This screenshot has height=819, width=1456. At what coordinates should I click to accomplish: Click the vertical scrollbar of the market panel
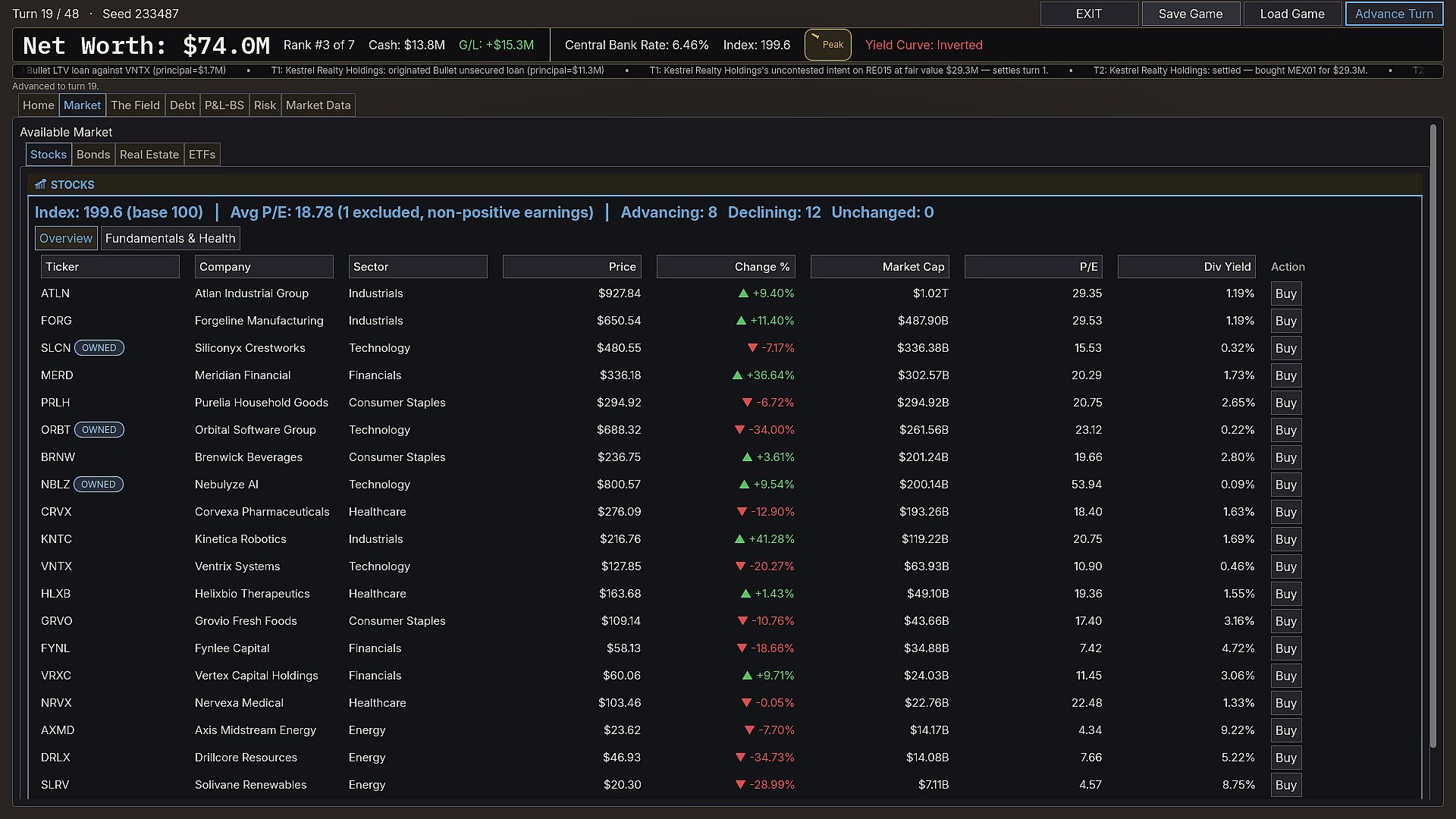pos(1433,436)
